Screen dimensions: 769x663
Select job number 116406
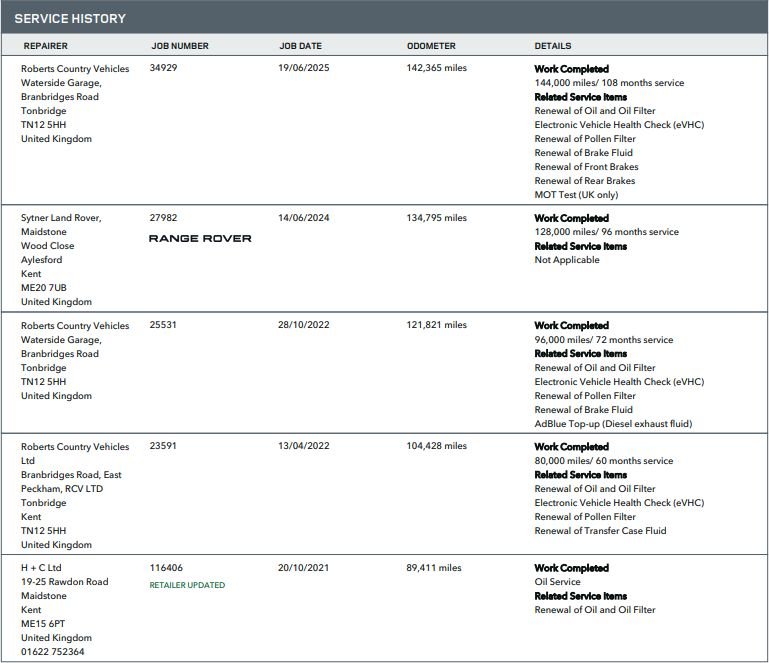[166, 568]
